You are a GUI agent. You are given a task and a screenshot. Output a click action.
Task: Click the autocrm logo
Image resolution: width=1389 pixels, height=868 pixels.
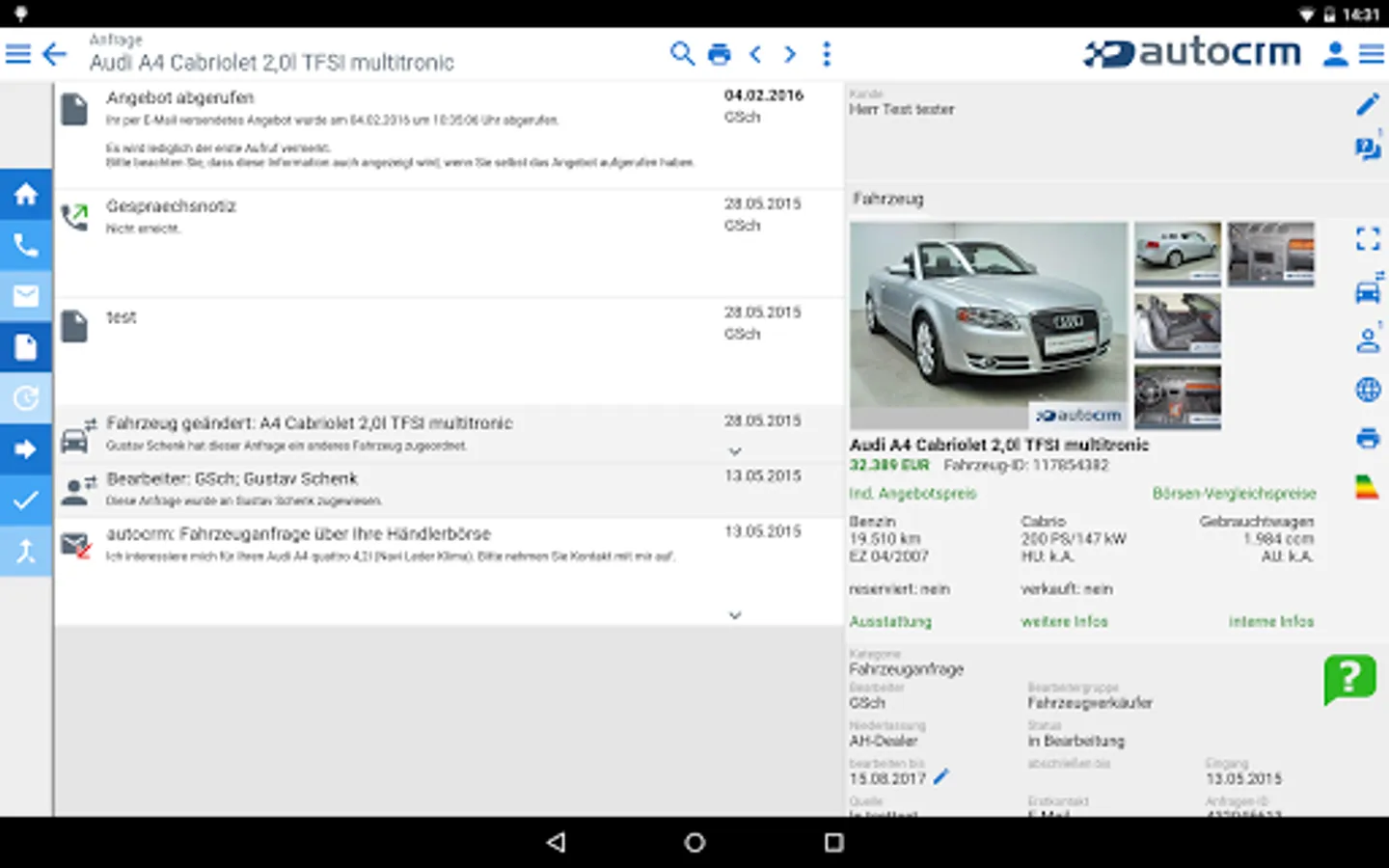(x=1192, y=53)
